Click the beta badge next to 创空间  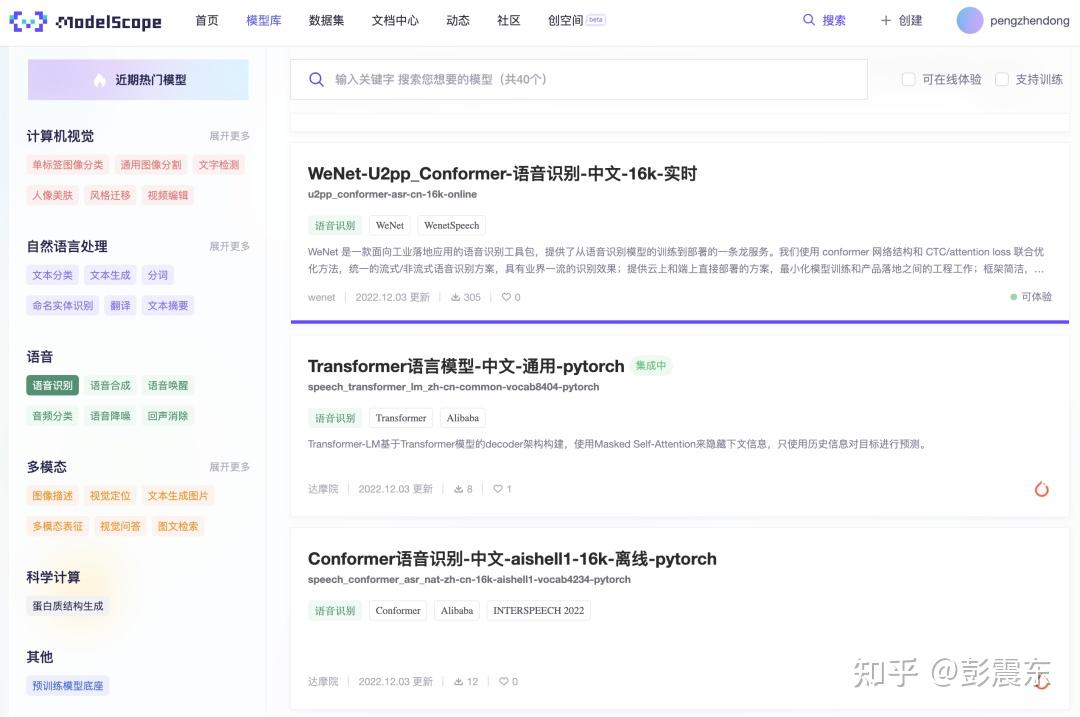click(x=596, y=20)
